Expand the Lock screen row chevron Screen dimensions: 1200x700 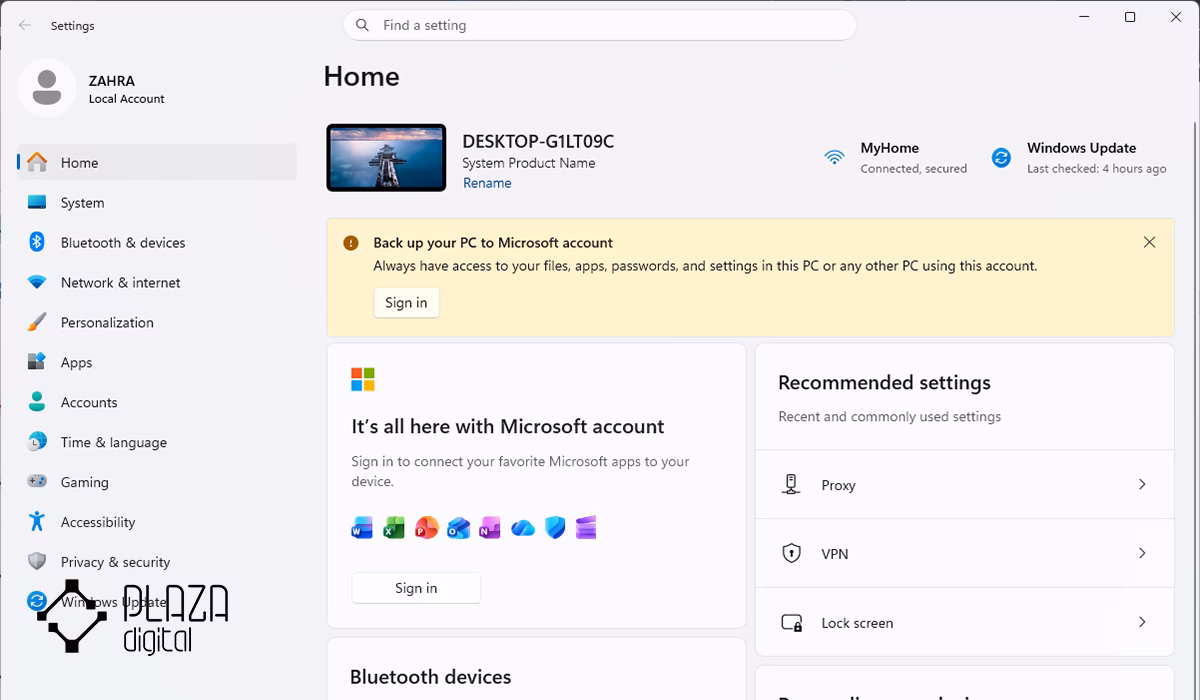(x=1142, y=622)
